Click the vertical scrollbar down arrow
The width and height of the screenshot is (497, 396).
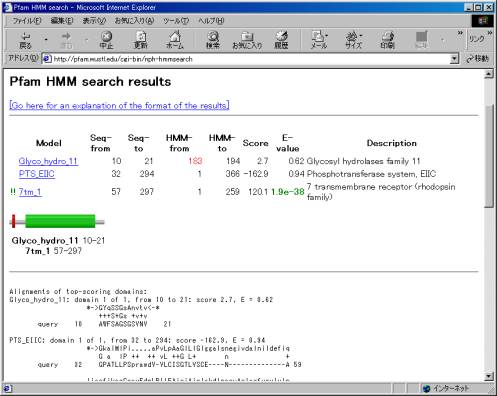pyautogui.click(x=488, y=376)
